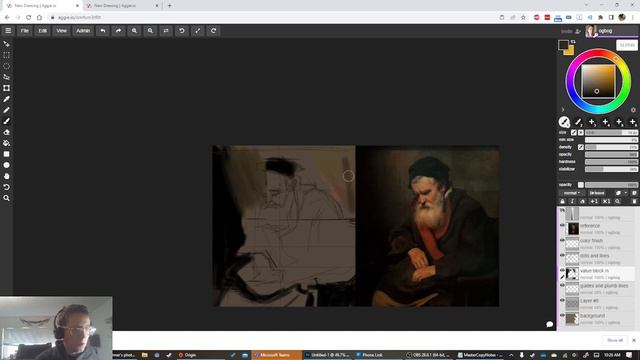Image resolution: width=640 pixels, height=360 pixels.
Task: Select brush preset slot 2
Action: 578,122
